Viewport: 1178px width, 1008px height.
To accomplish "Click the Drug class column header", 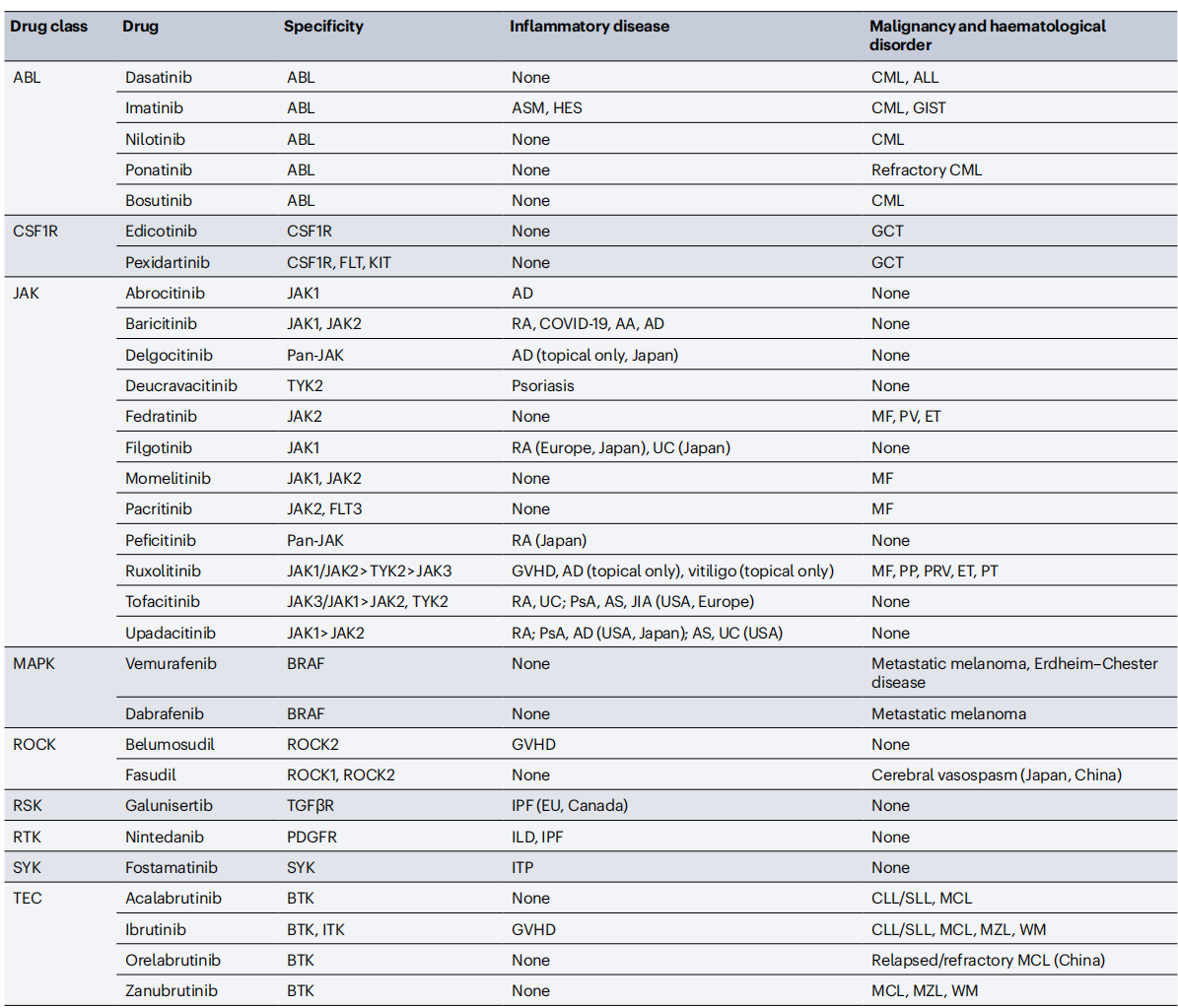I will tap(48, 27).
